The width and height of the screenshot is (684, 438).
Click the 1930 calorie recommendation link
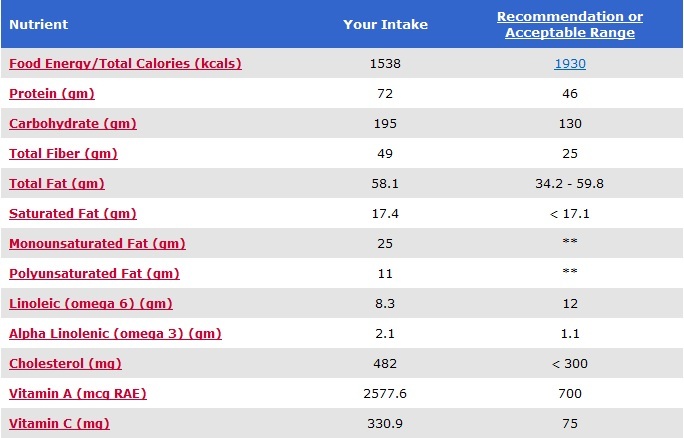coord(570,64)
